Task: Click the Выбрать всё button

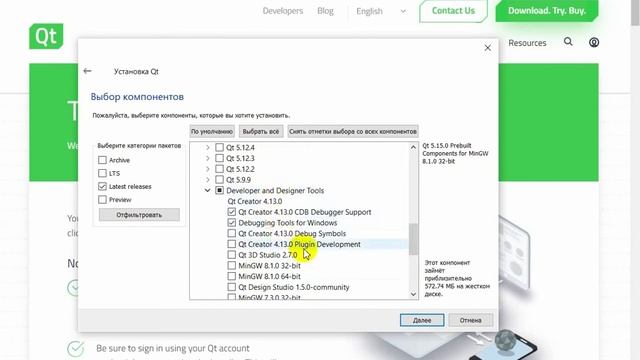Action: point(261,131)
